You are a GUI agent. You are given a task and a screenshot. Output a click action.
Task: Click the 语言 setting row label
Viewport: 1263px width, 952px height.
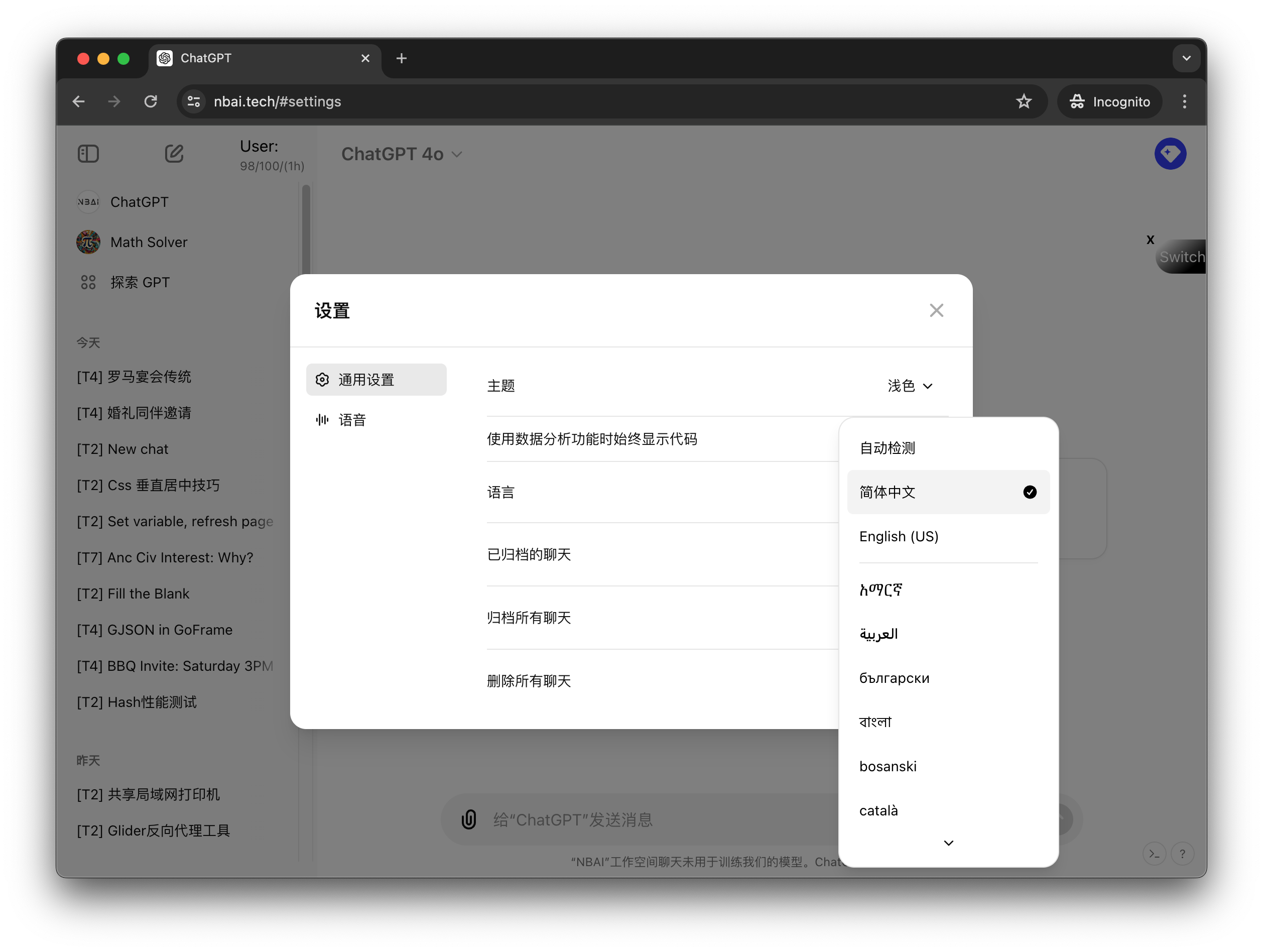coord(501,492)
